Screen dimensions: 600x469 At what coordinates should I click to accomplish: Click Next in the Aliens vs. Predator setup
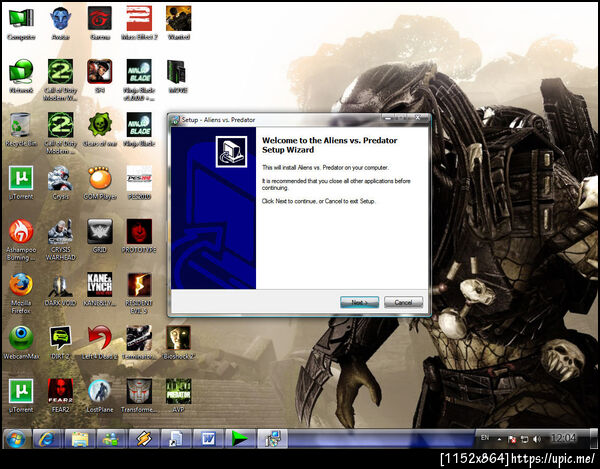point(359,302)
